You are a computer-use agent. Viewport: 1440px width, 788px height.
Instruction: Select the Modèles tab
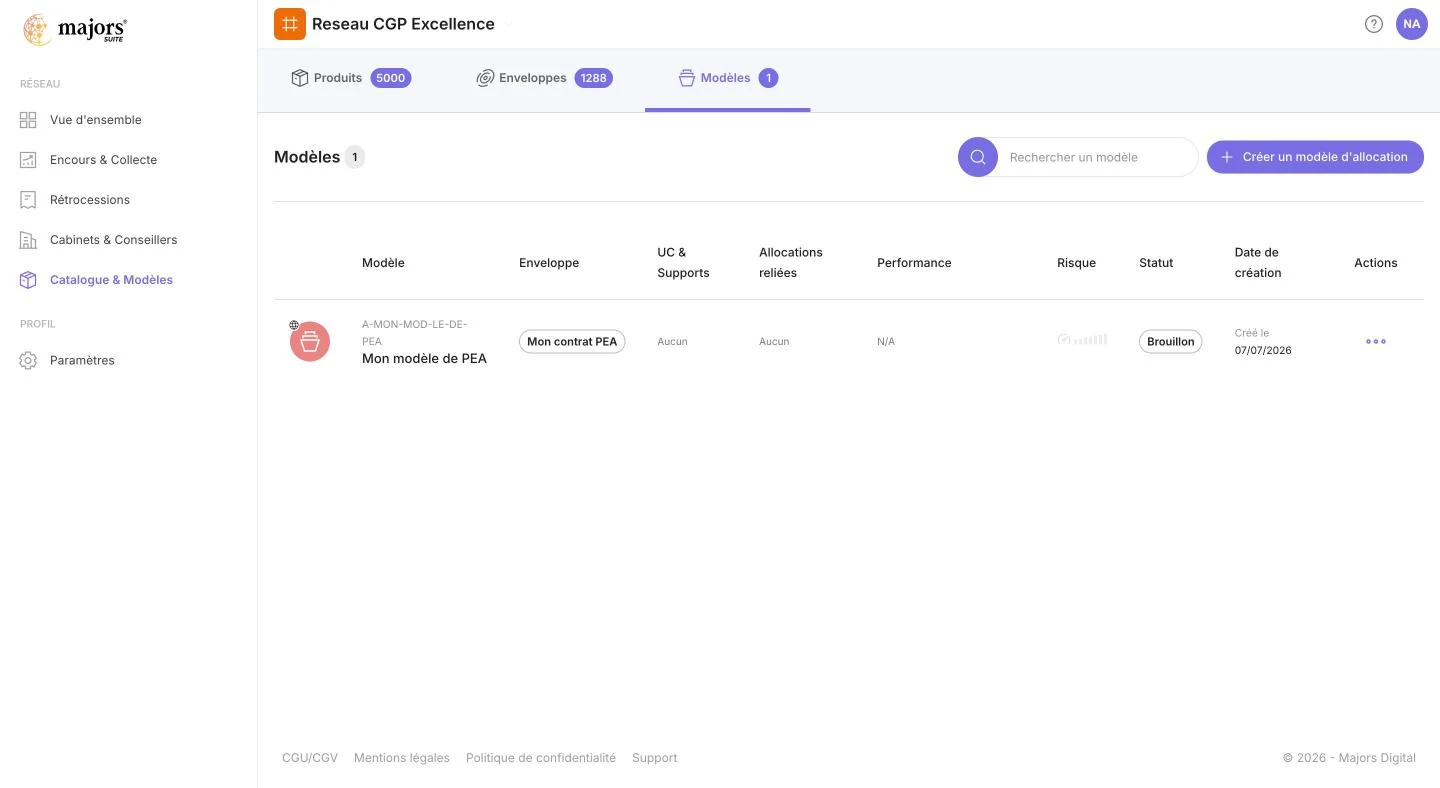(728, 78)
